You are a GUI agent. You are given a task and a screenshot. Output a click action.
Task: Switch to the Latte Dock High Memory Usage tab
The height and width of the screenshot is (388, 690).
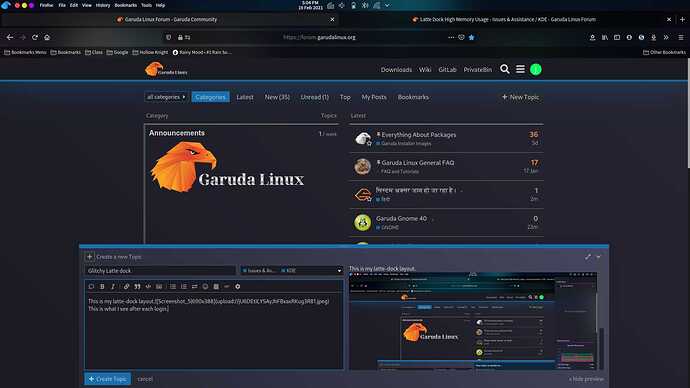507,19
